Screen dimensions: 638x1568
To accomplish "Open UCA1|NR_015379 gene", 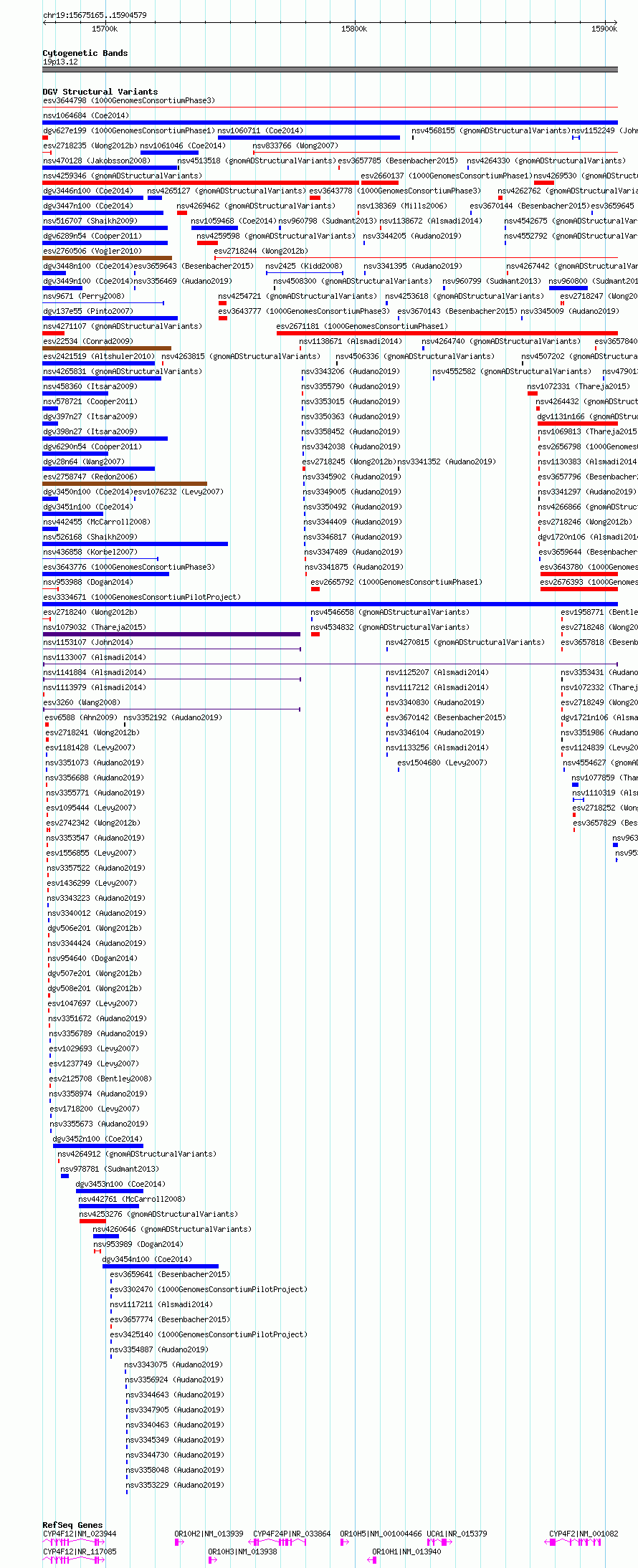I will pos(457,1534).
